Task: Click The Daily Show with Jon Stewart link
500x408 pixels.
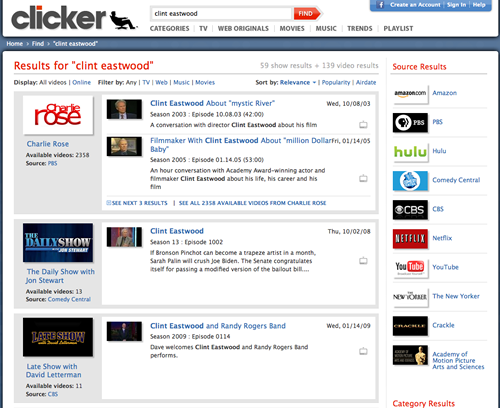Action: [x=60, y=276]
